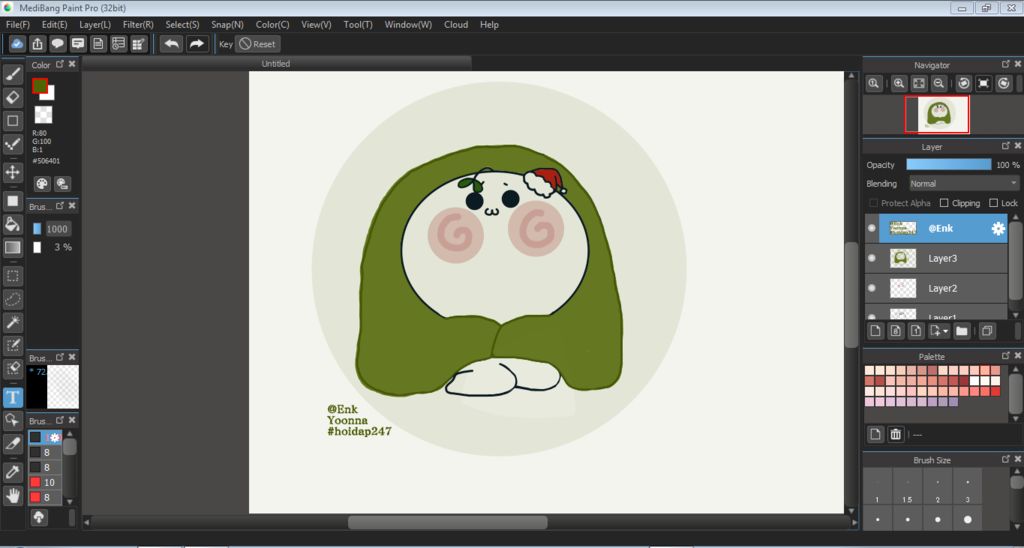
Task: Select the Layer3 layer row
Action: tap(936, 258)
